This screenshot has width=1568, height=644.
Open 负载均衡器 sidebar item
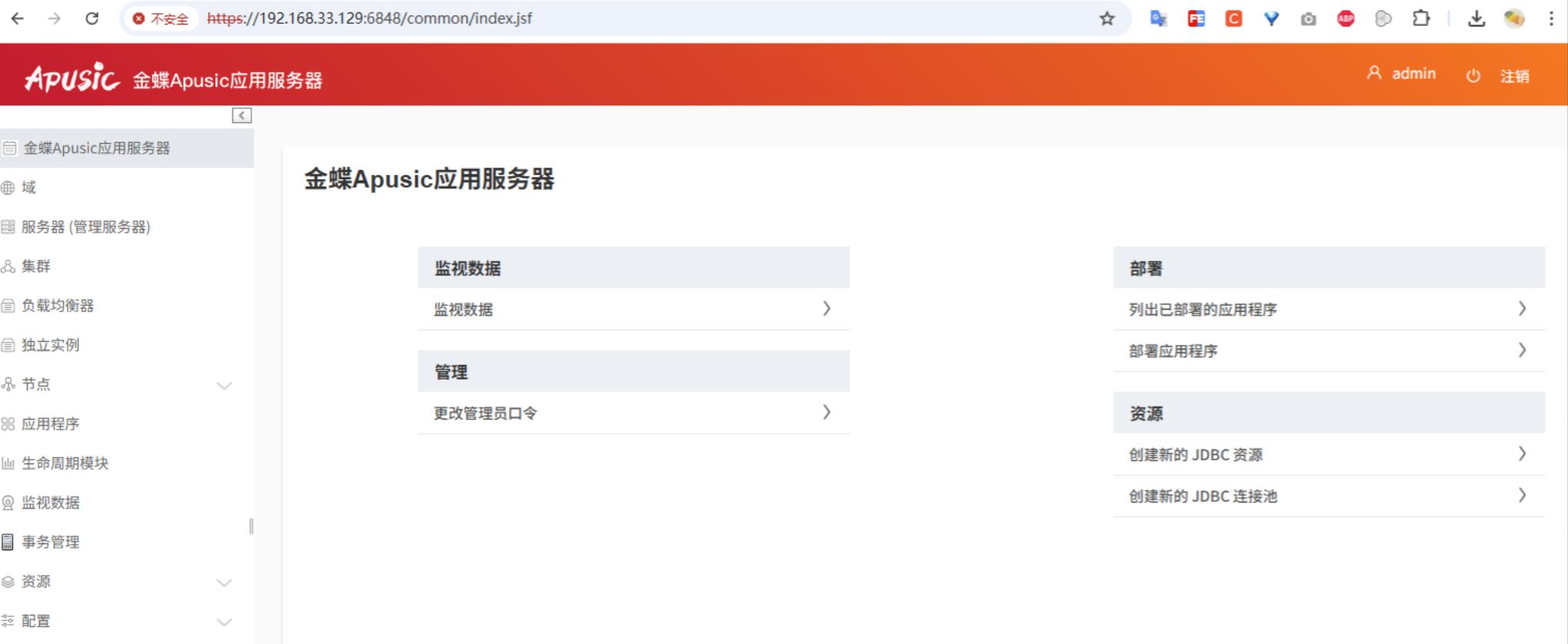point(58,306)
